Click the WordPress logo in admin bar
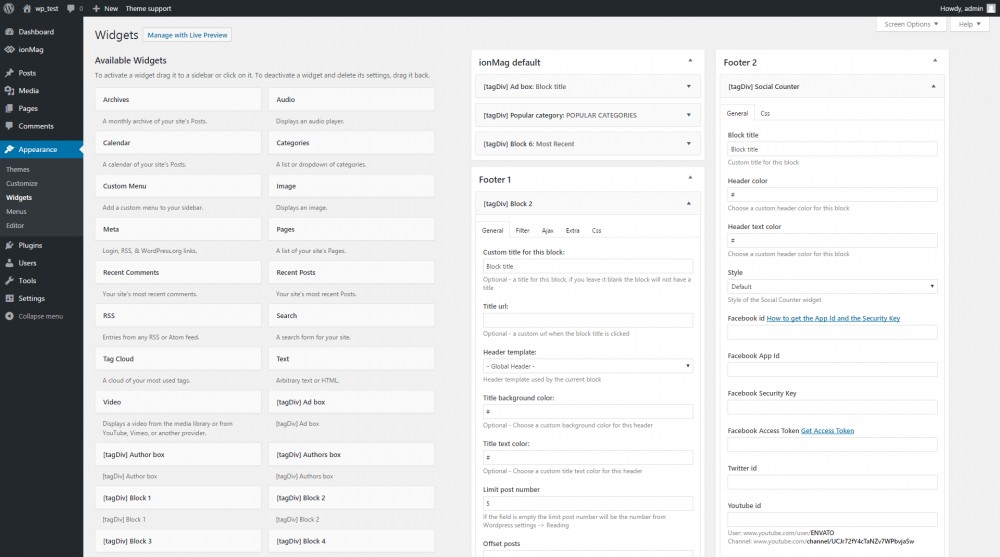The width and height of the screenshot is (1000, 557). coord(9,8)
